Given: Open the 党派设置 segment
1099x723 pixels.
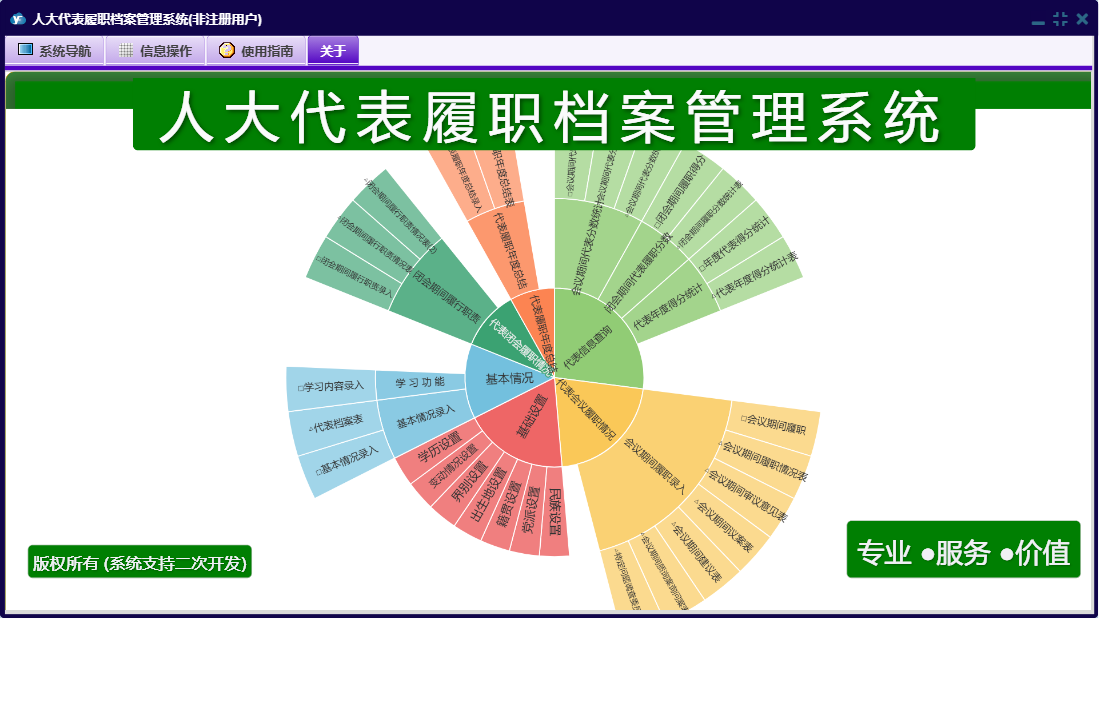Looking at the screenshot, I should point(530,511).
